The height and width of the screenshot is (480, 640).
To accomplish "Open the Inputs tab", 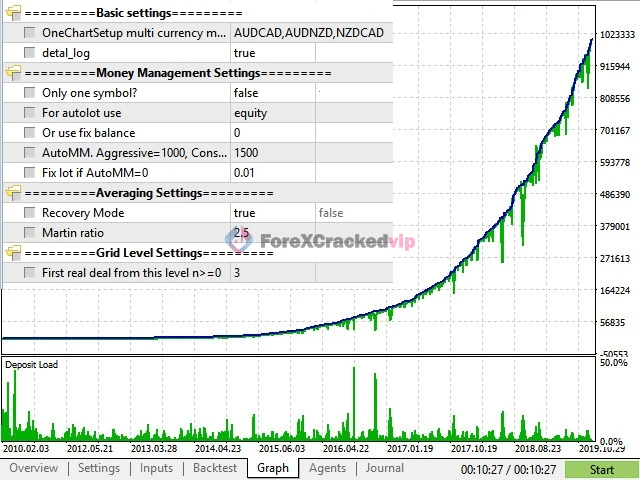I will point(156,468).
